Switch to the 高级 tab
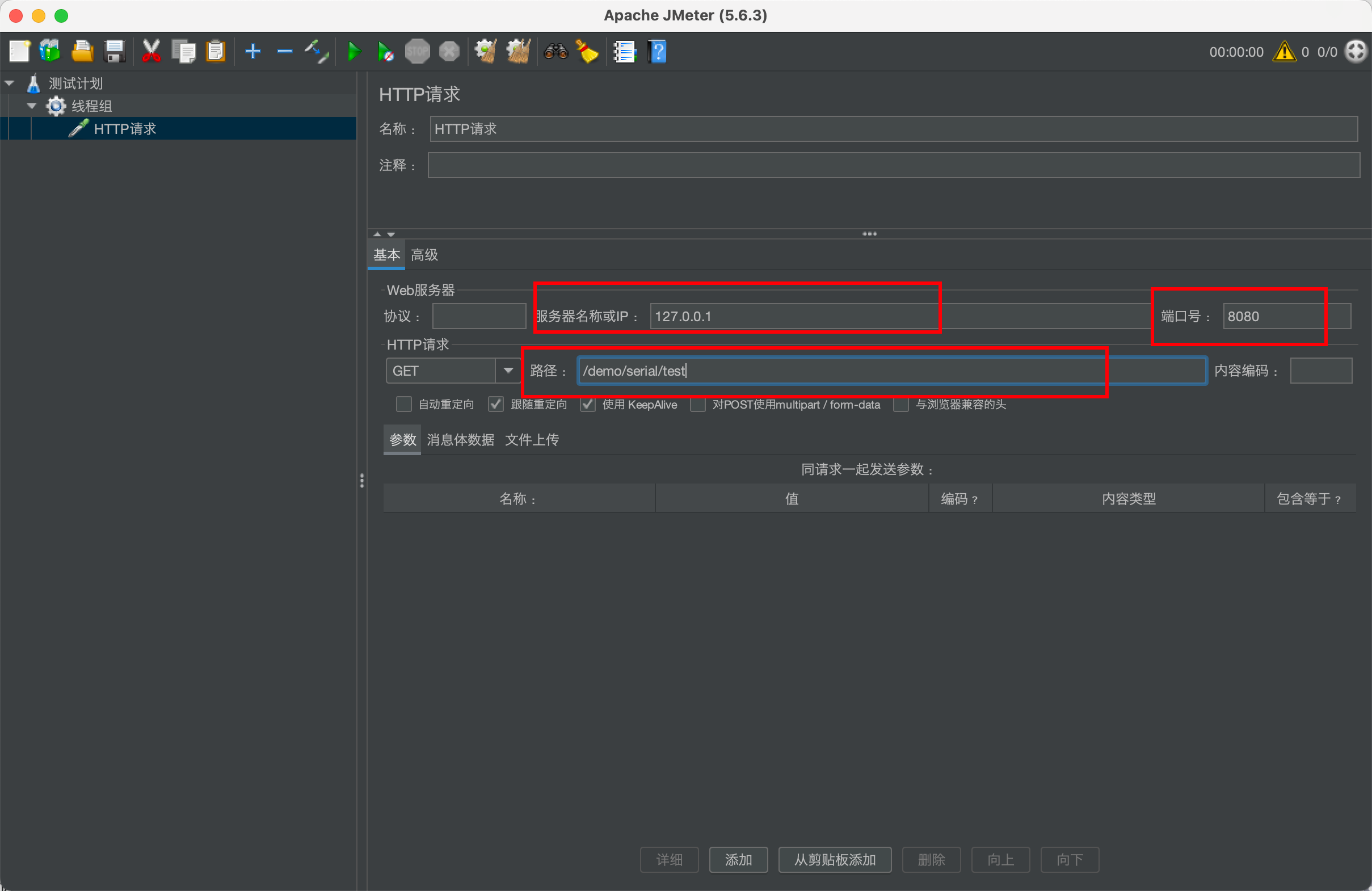Image resolution: width=1372 pixels, height=891 pixels. [x=424, y=255]
